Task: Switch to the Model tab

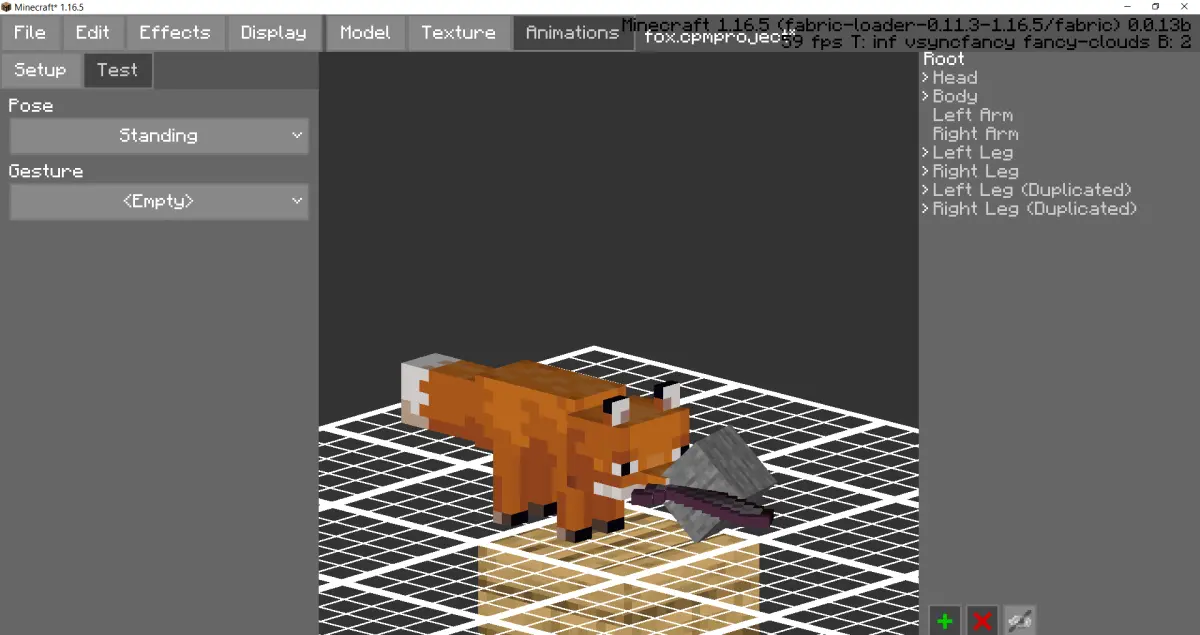Action: tap(365, 33)
